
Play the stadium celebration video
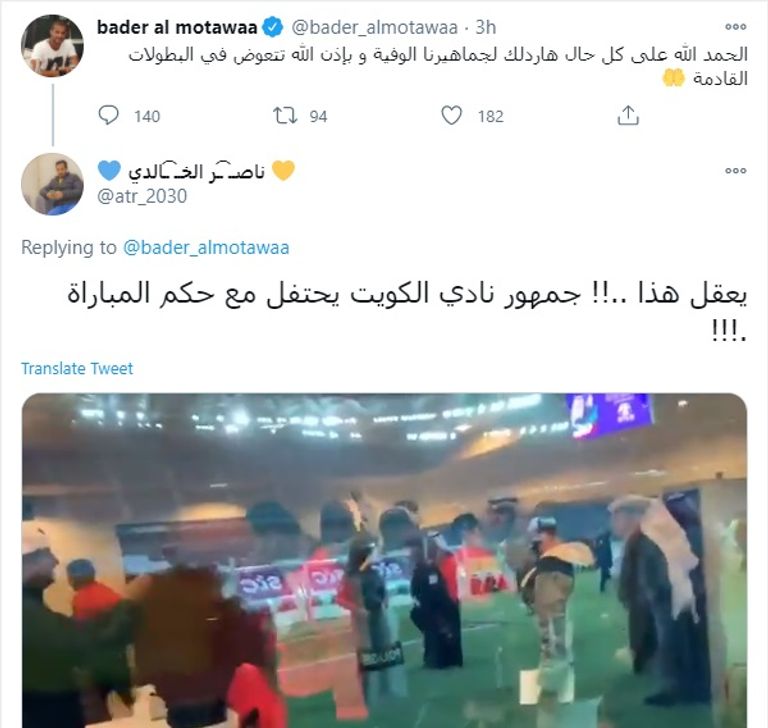tap(384, 560)
